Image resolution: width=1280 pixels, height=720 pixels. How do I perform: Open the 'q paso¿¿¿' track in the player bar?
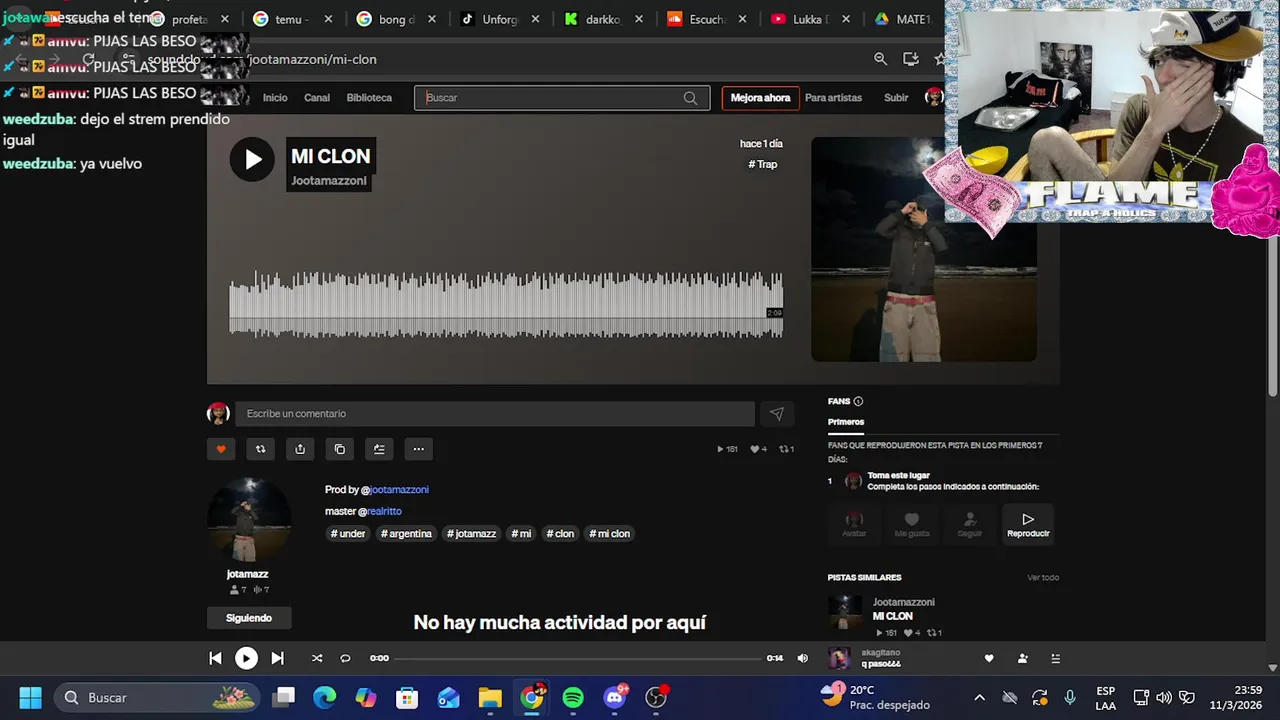tap(881, 664)
